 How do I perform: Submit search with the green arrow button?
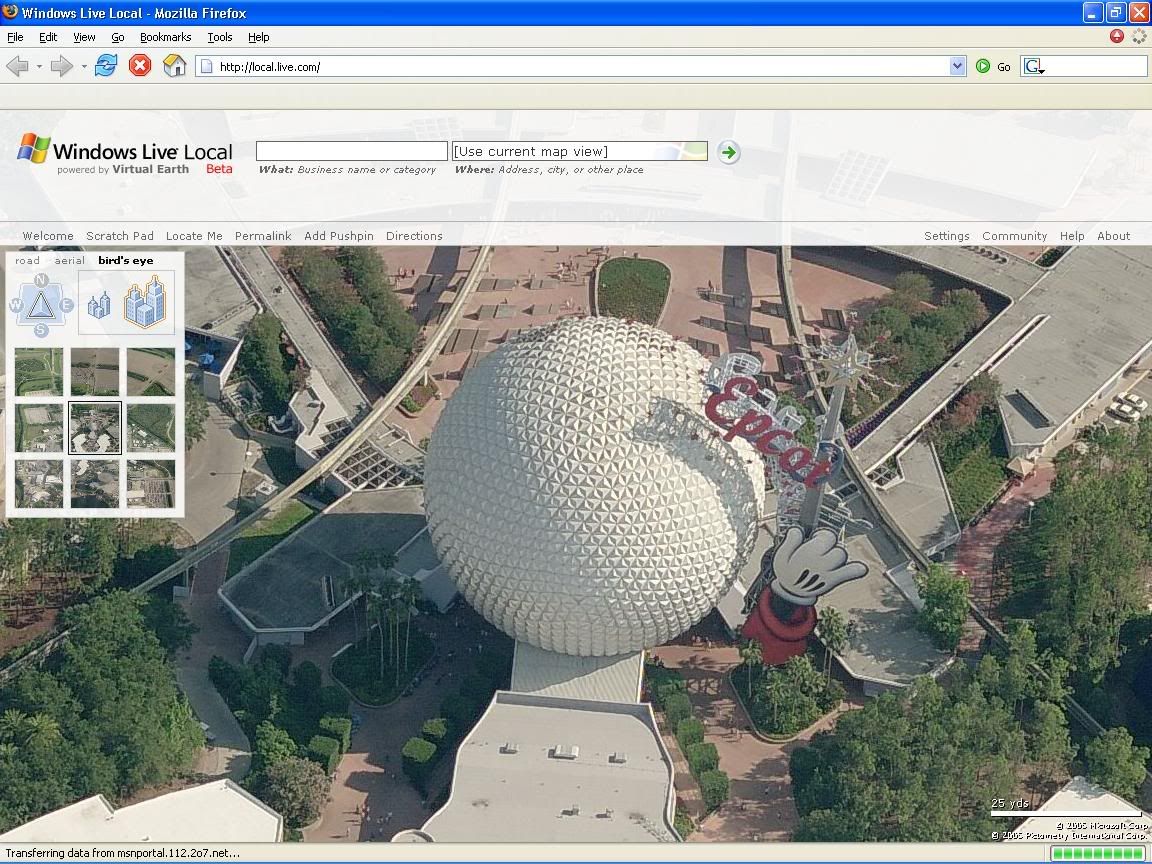point(728,152)
